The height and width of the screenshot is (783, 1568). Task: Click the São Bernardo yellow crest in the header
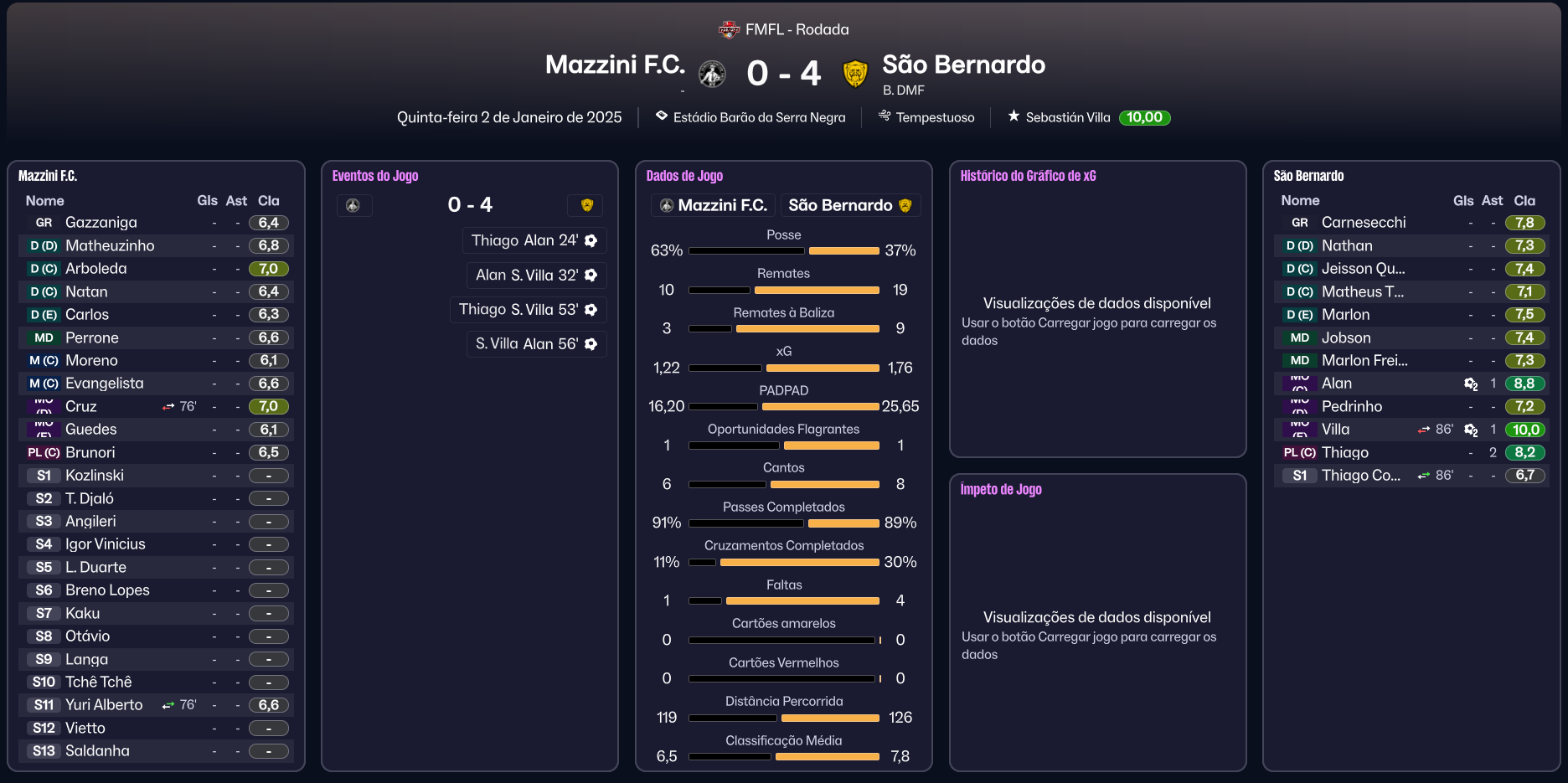[854, 74]
